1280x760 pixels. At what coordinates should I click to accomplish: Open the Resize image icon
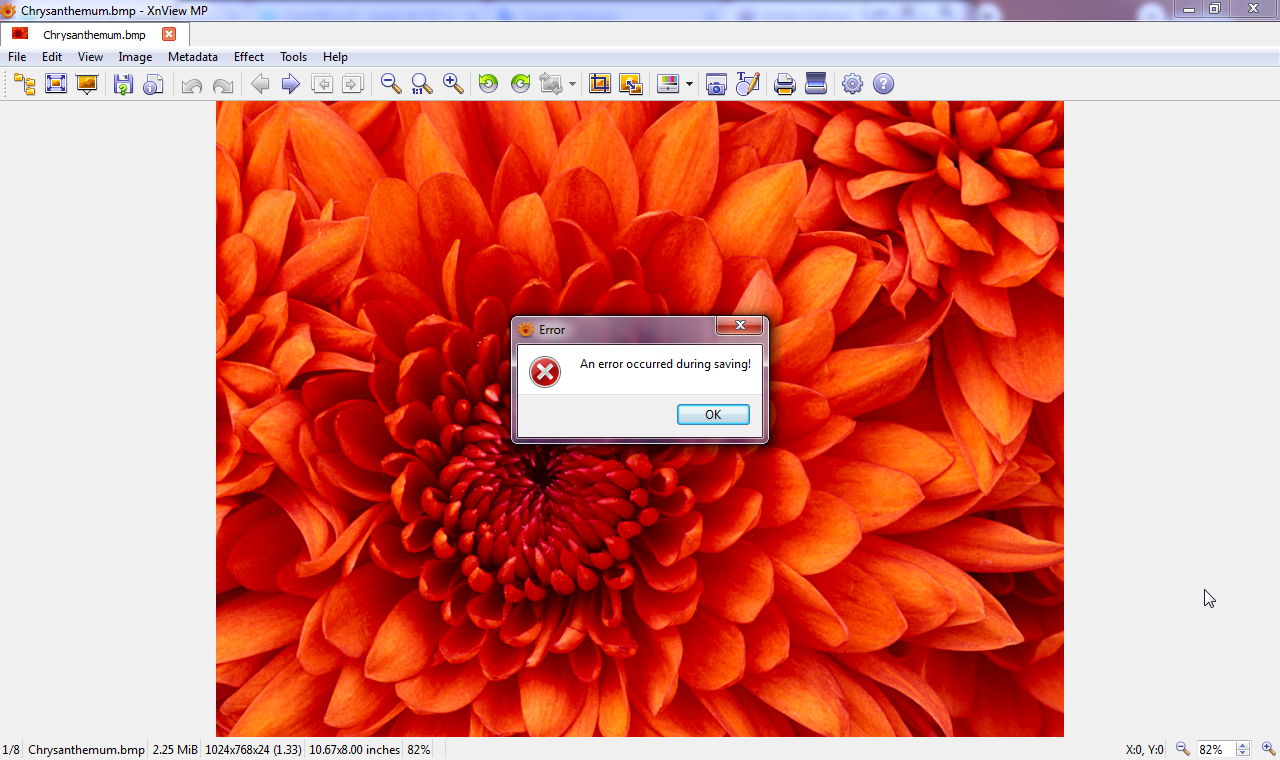click(x=631, y=84)
